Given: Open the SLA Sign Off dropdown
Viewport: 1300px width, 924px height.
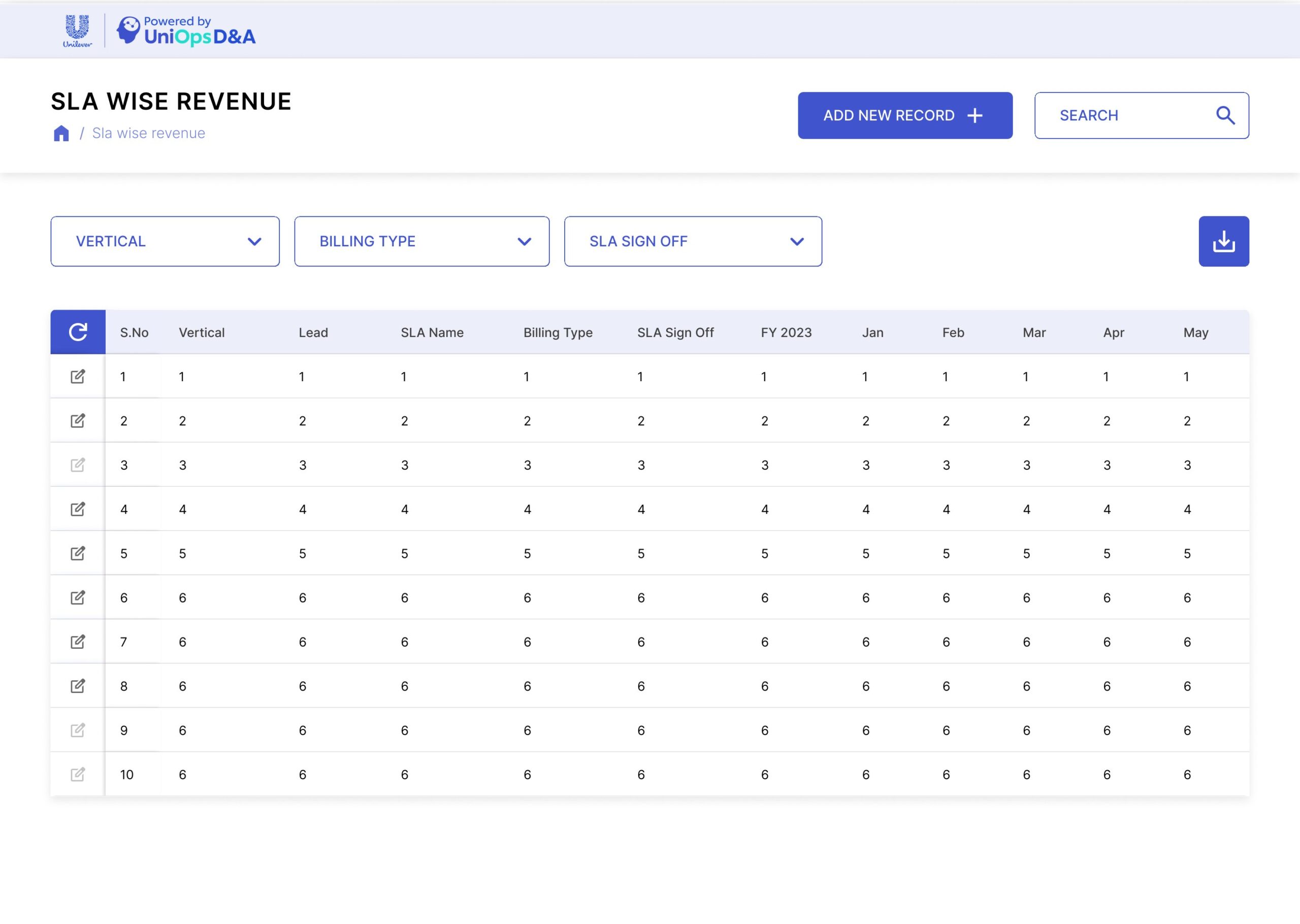Looking at the screenshot, I should click(x=692, y=241).
